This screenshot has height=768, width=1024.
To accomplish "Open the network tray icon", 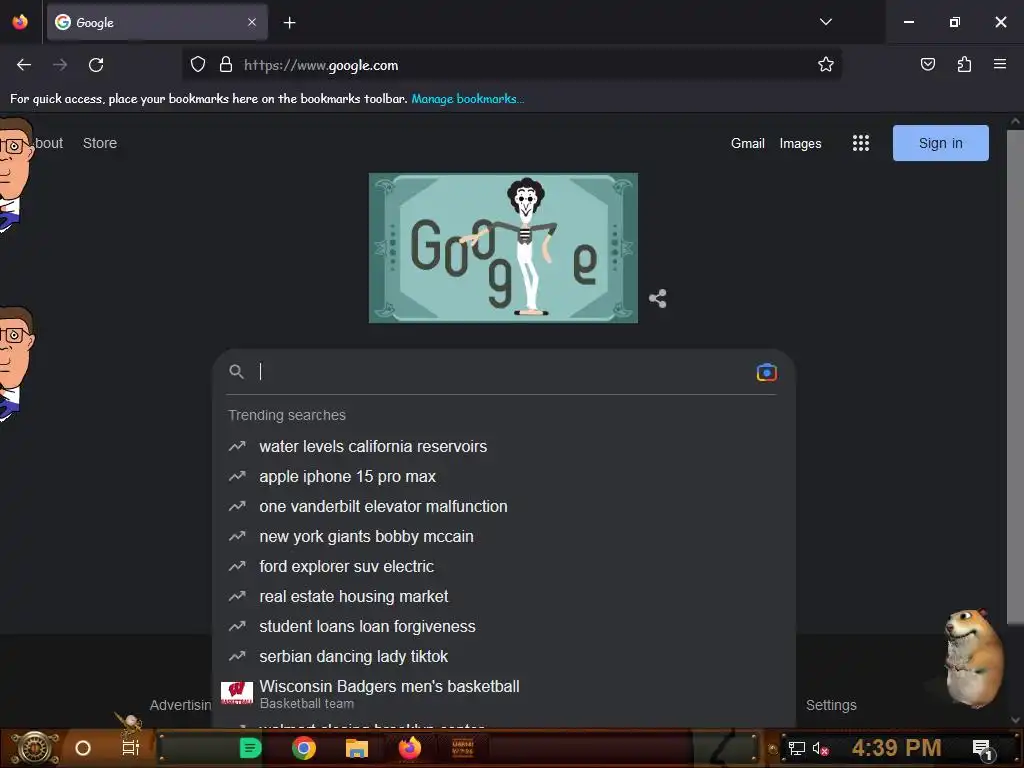I will click(x=797, y=749).
